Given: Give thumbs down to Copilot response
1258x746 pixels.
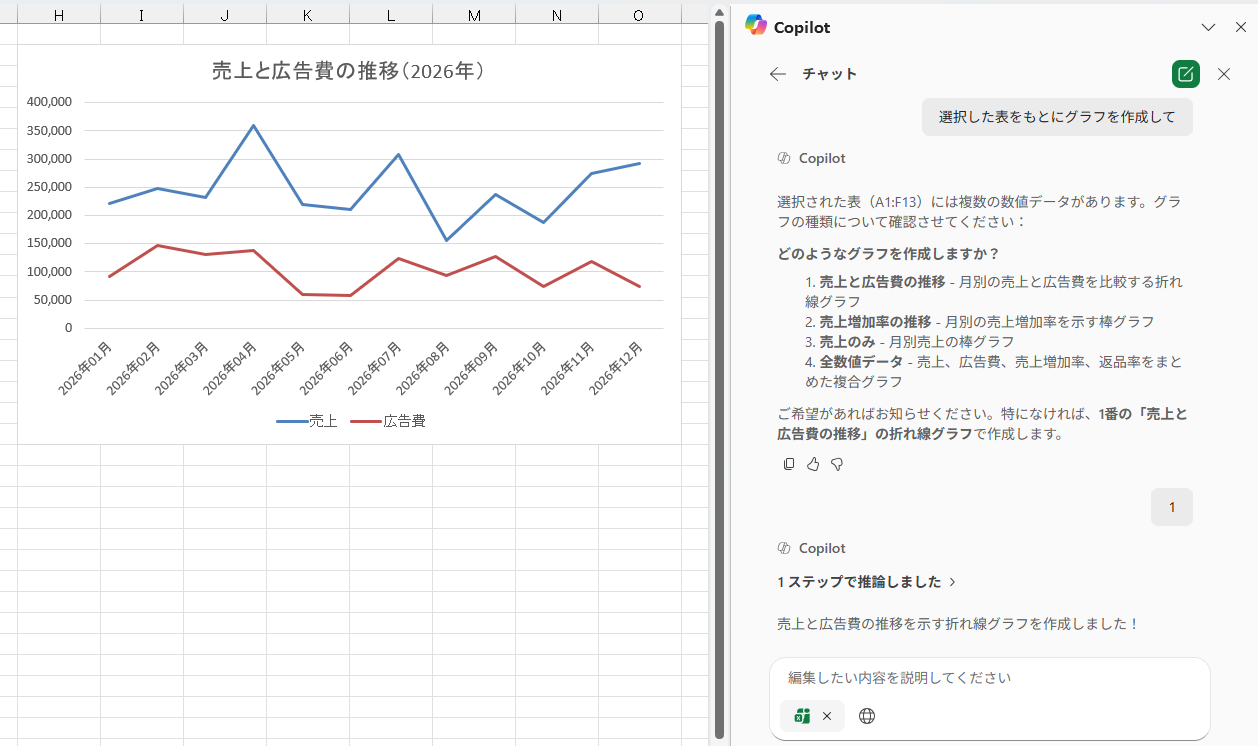Looking at the screenshot, I should point(837,464).
